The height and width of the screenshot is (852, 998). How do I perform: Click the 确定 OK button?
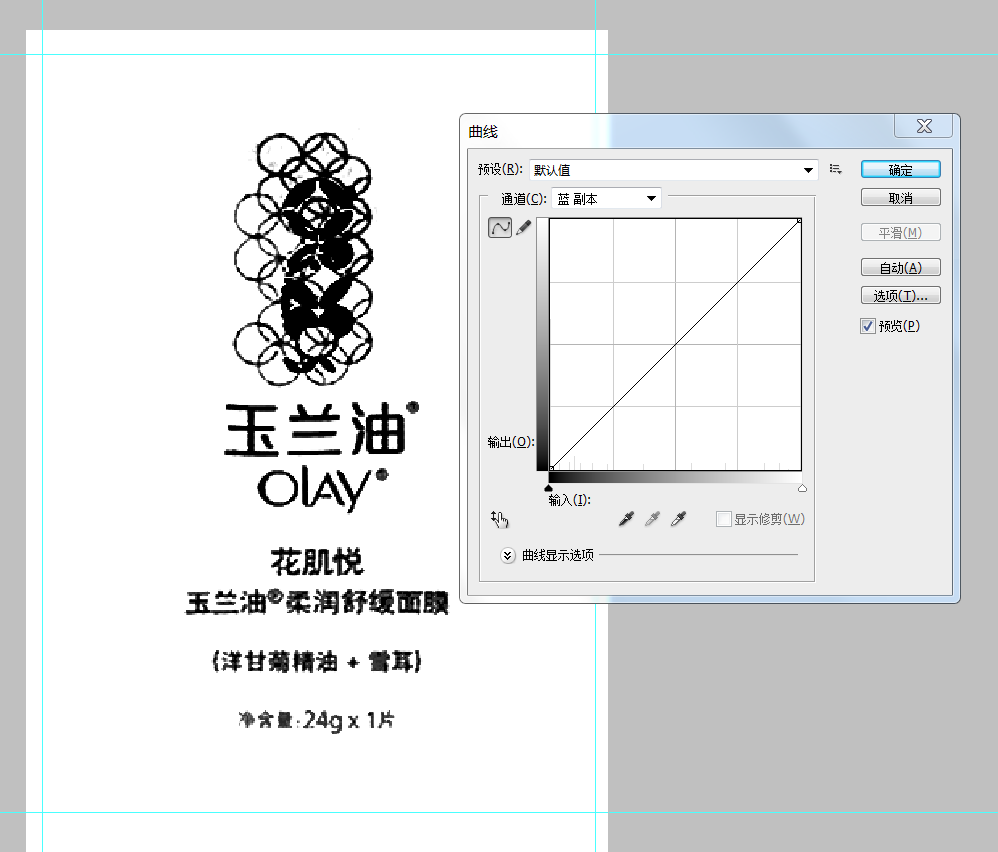[x=901, y=170]
